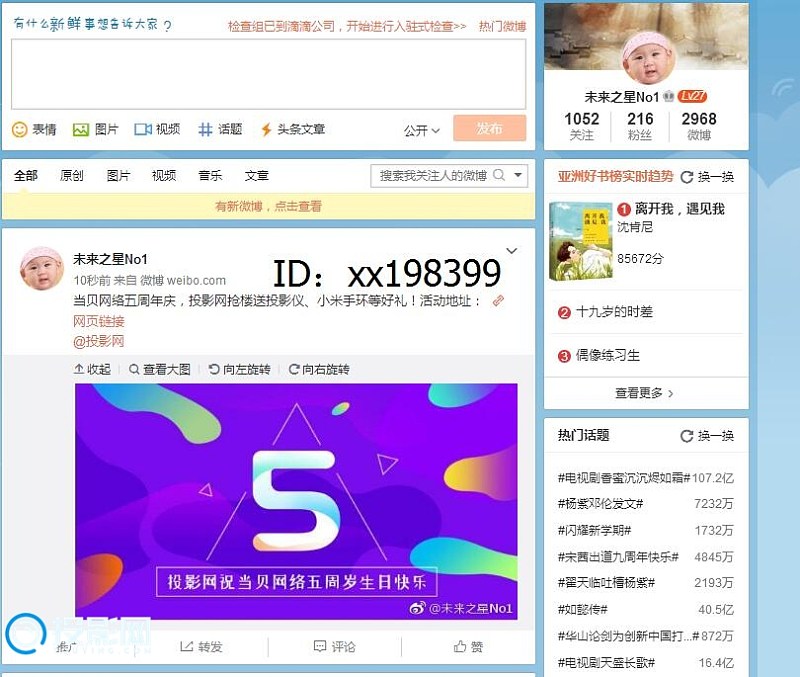The width and height of the screenshot is (800, 677).
Task: Select the 全部 tab
Action: 26,175
